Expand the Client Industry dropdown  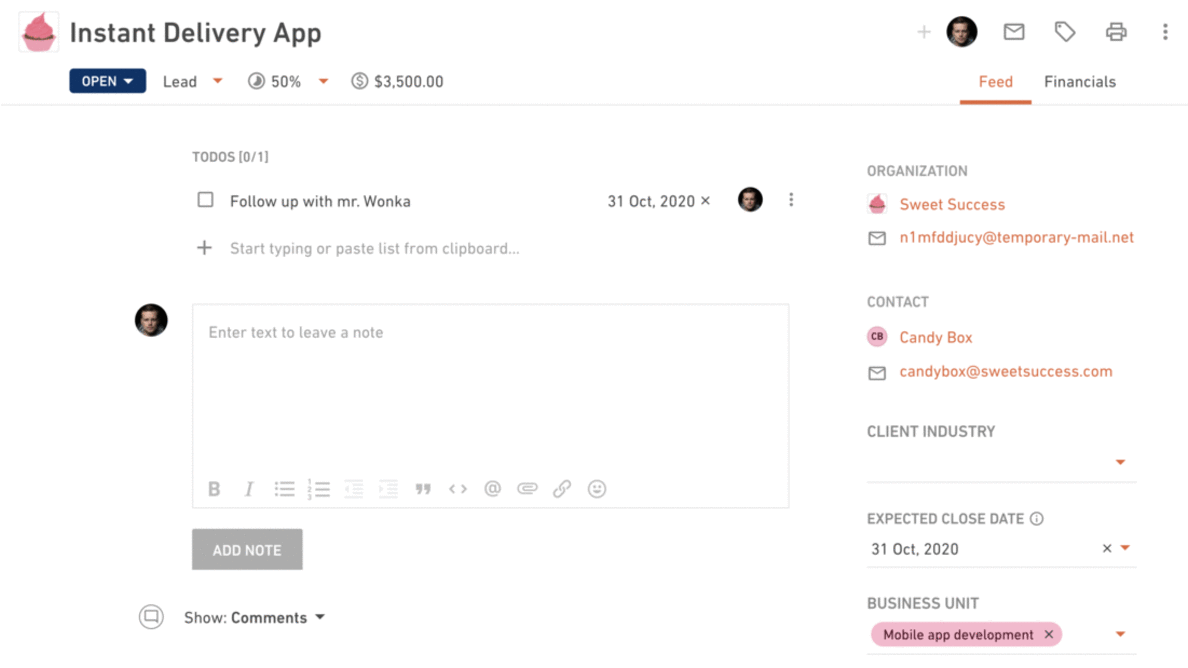point(1002,463)
